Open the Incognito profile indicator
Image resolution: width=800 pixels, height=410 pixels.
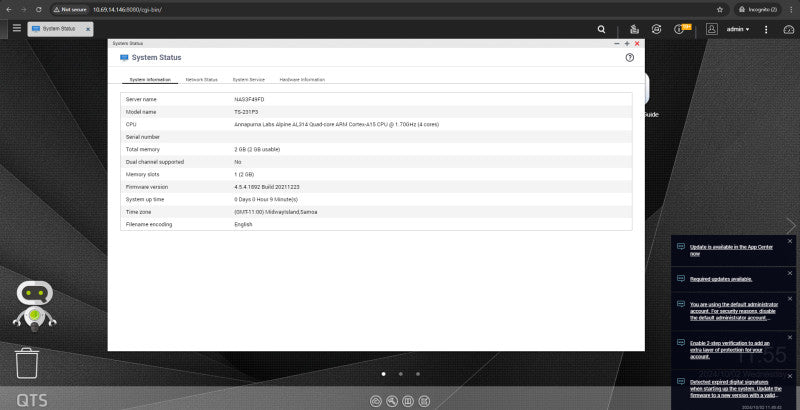coord(758,10)
